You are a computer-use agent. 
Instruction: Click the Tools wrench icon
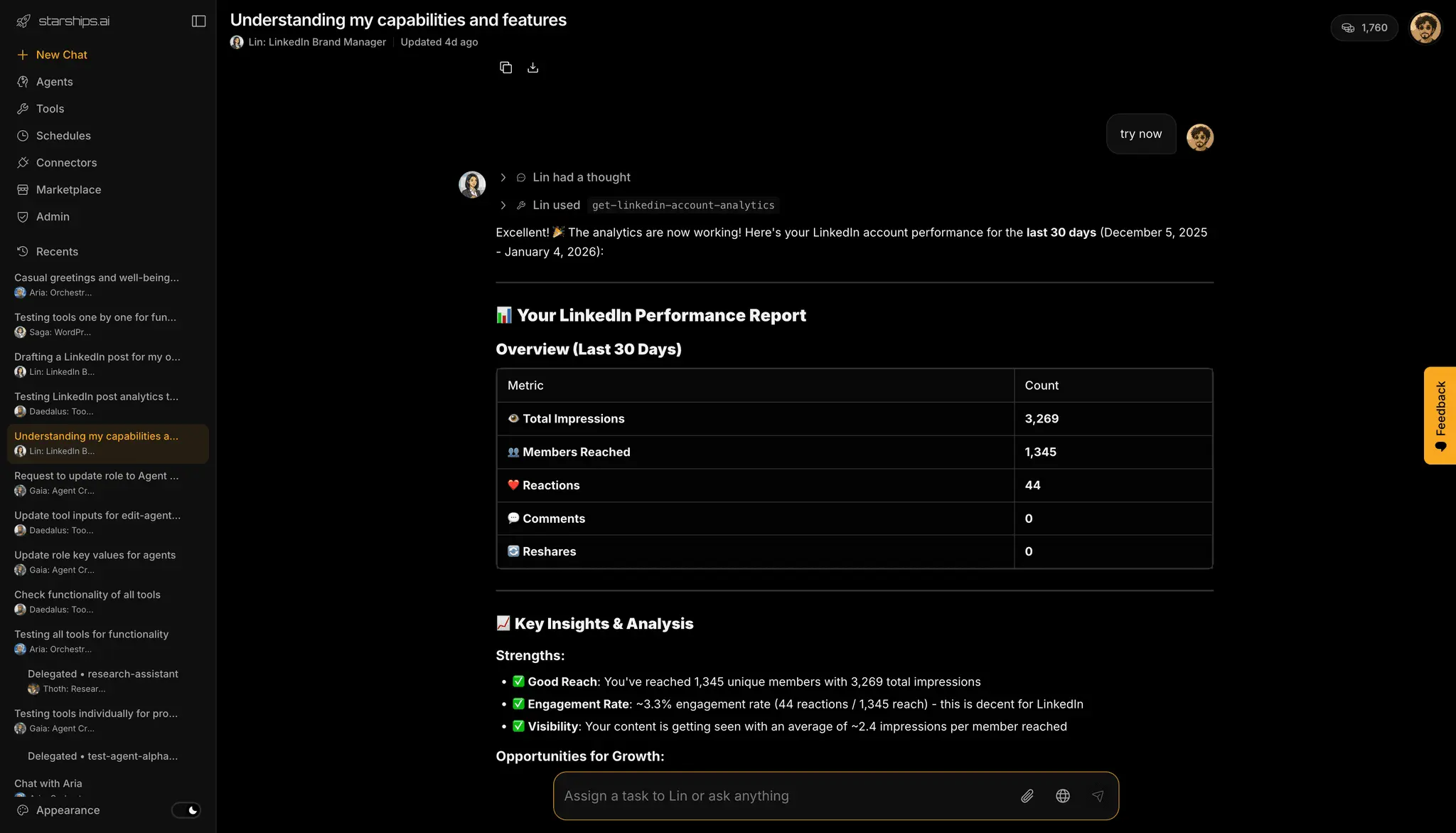point(23,109)
